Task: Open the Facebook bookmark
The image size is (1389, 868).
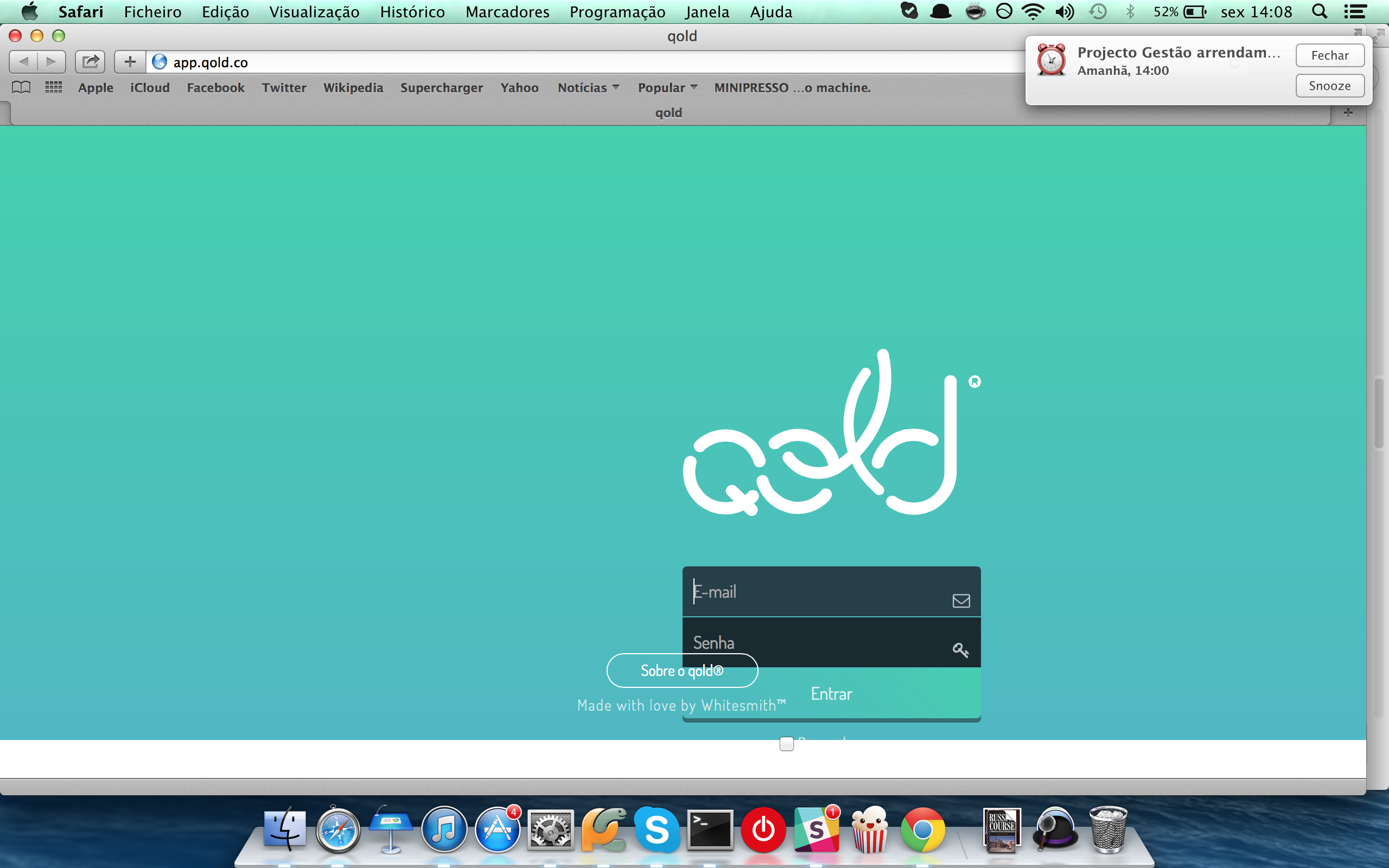Action: (215, 88)
